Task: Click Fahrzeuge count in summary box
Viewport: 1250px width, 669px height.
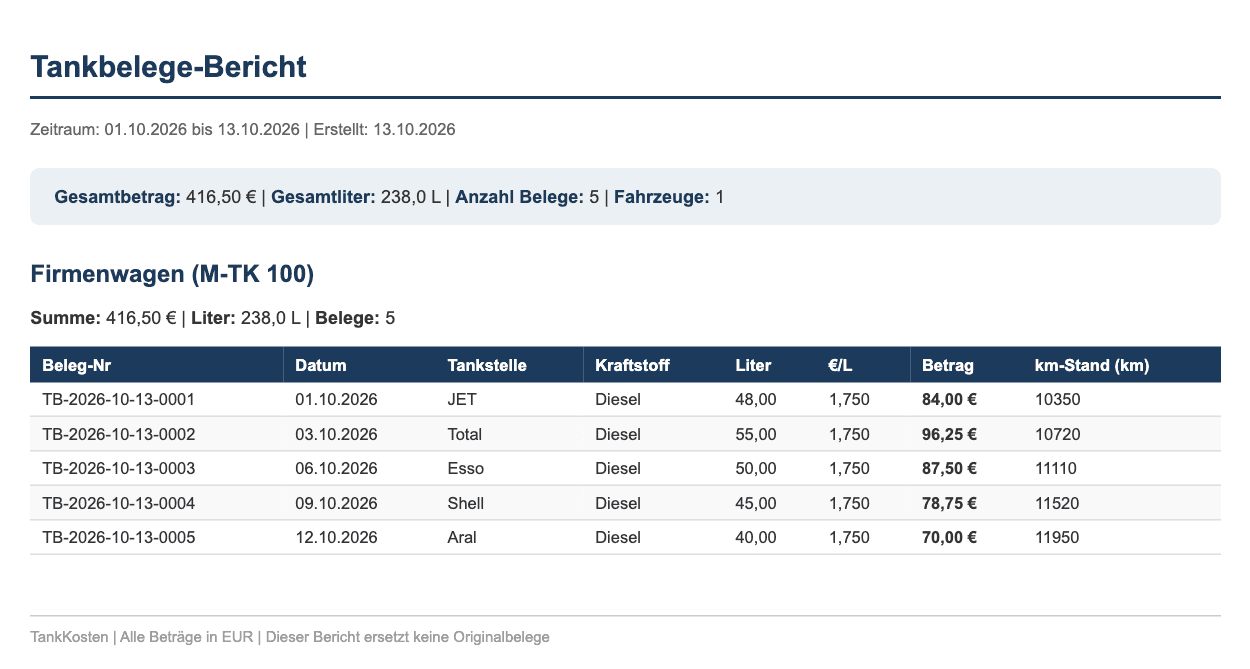Action: click(669, 197)
